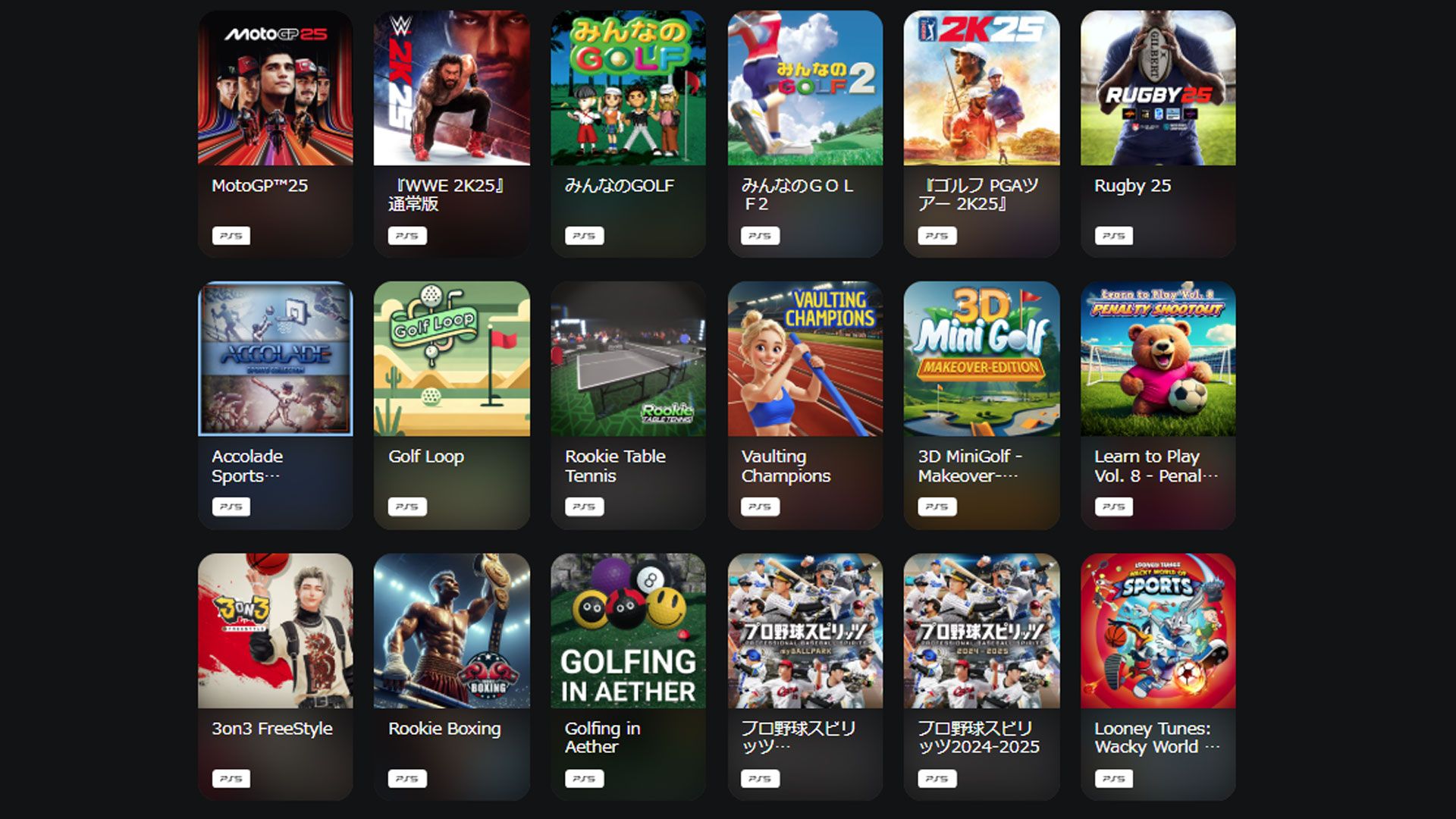
Task: Click the PS5 badge under Rugby 25
Action: click(x=1114, y=236)
